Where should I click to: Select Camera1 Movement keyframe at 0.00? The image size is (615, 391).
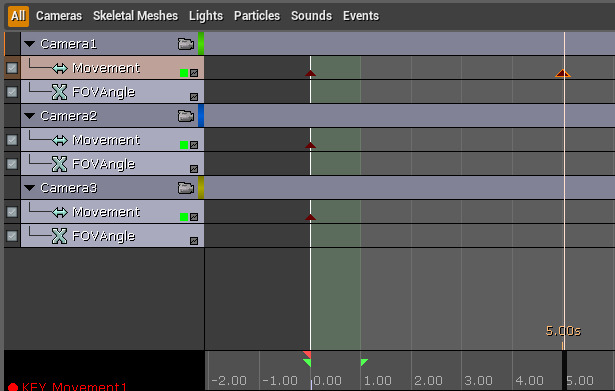click(310, 73)
